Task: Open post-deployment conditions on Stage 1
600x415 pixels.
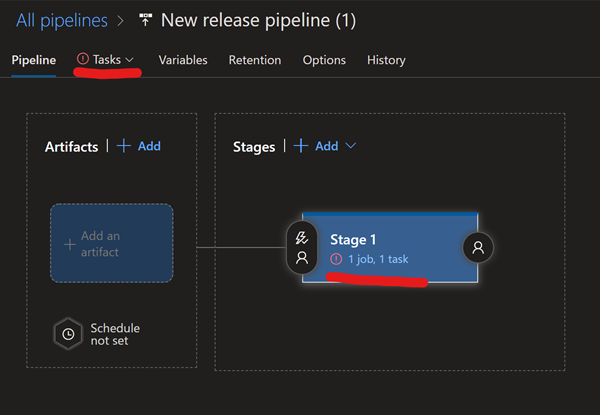Action: coord(478,247)
